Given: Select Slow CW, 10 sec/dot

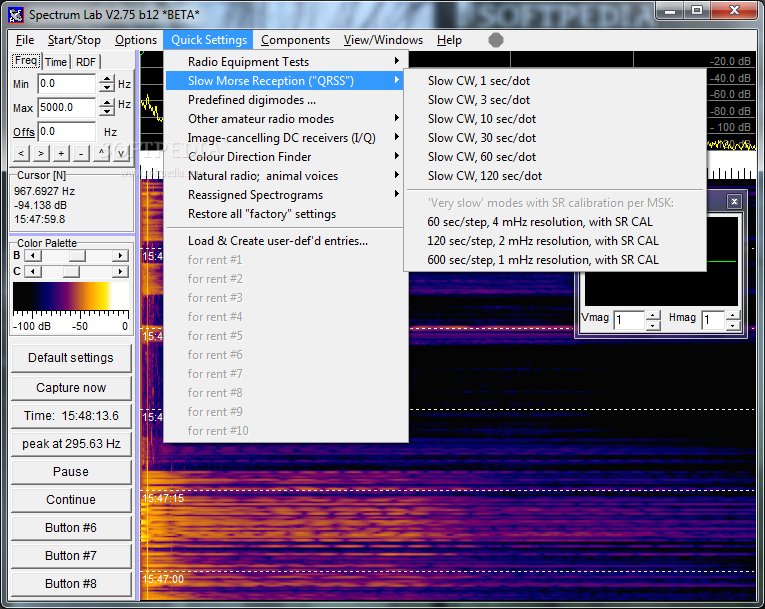Looking at the screenshot, I should 555,119.
